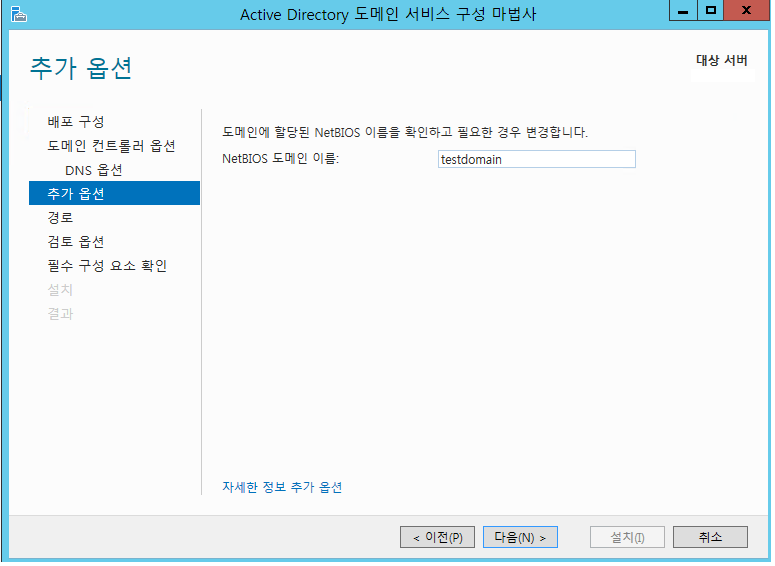Click the NetBIOS description sentence text

click(405, 132)
